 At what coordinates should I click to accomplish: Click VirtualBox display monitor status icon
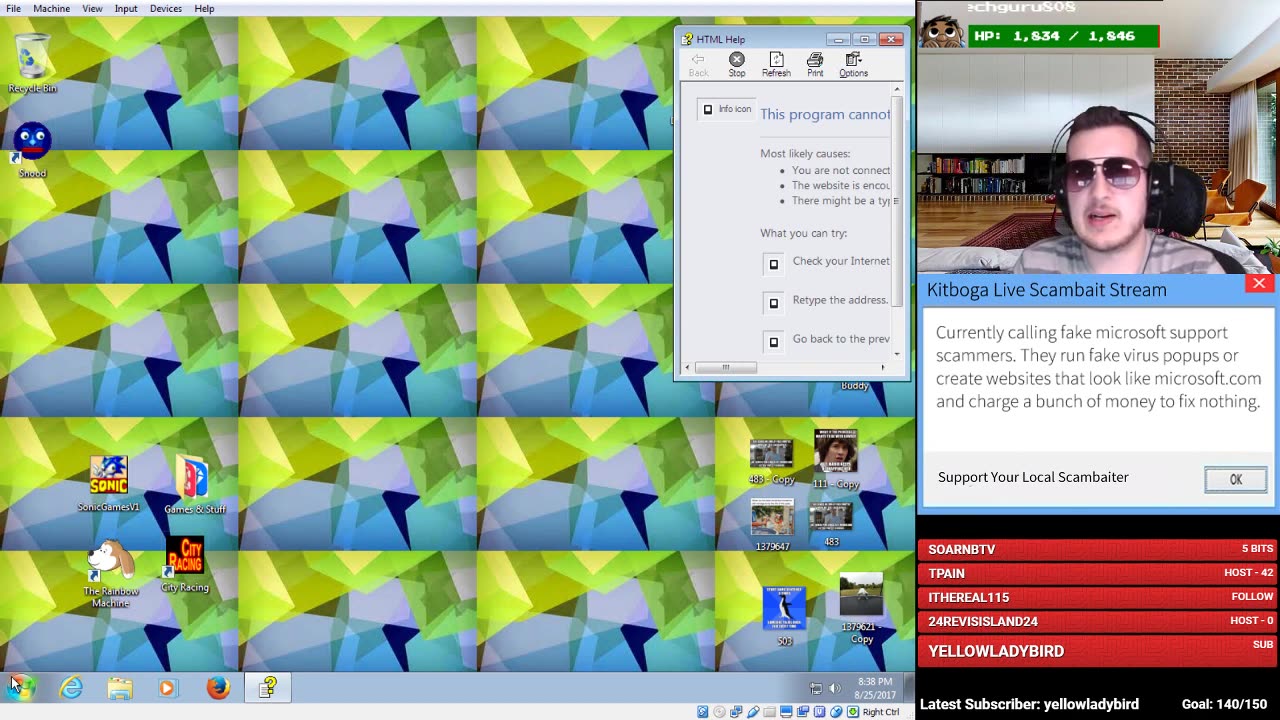pos(786,712)
